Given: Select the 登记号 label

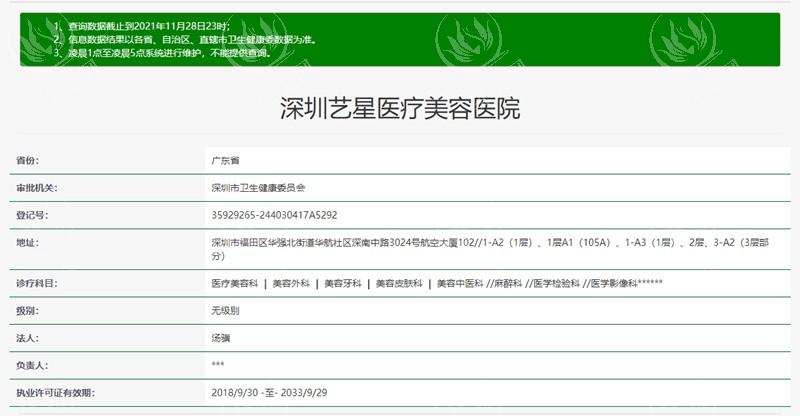Looking at the screenshot, I should point(32,215).
